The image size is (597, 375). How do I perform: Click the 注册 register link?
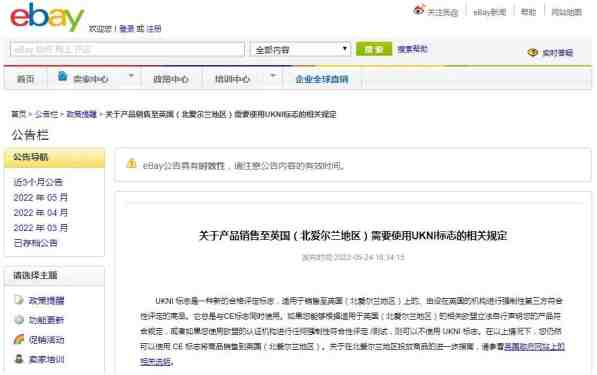[x=154, y=29]
